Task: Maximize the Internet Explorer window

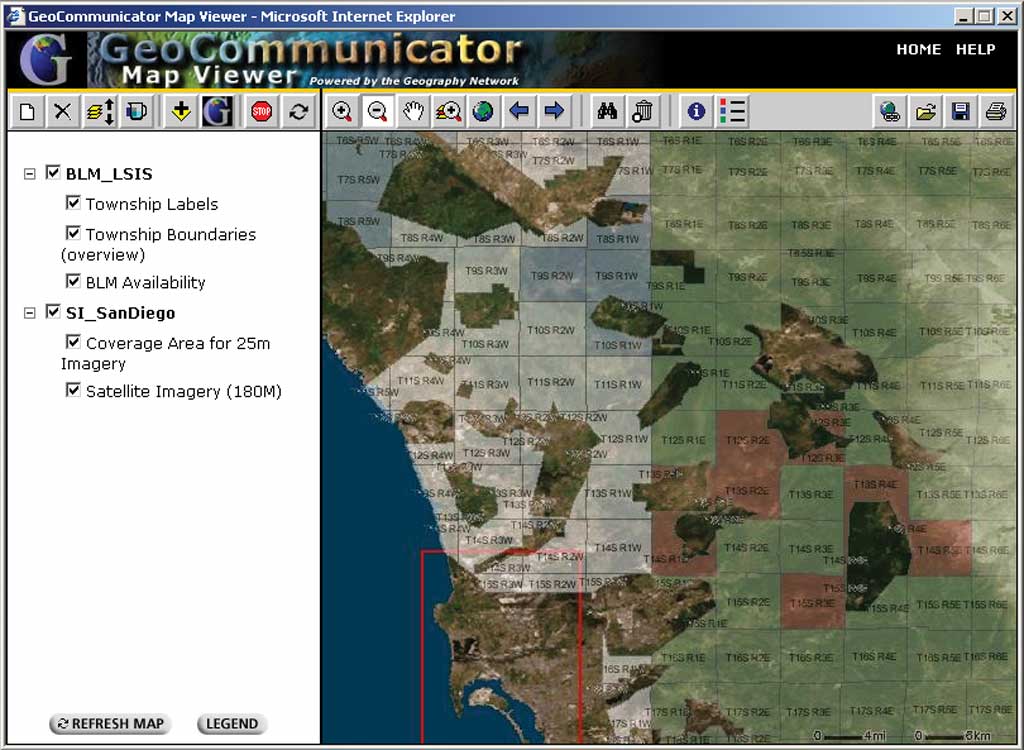Action: pos(985,16)
